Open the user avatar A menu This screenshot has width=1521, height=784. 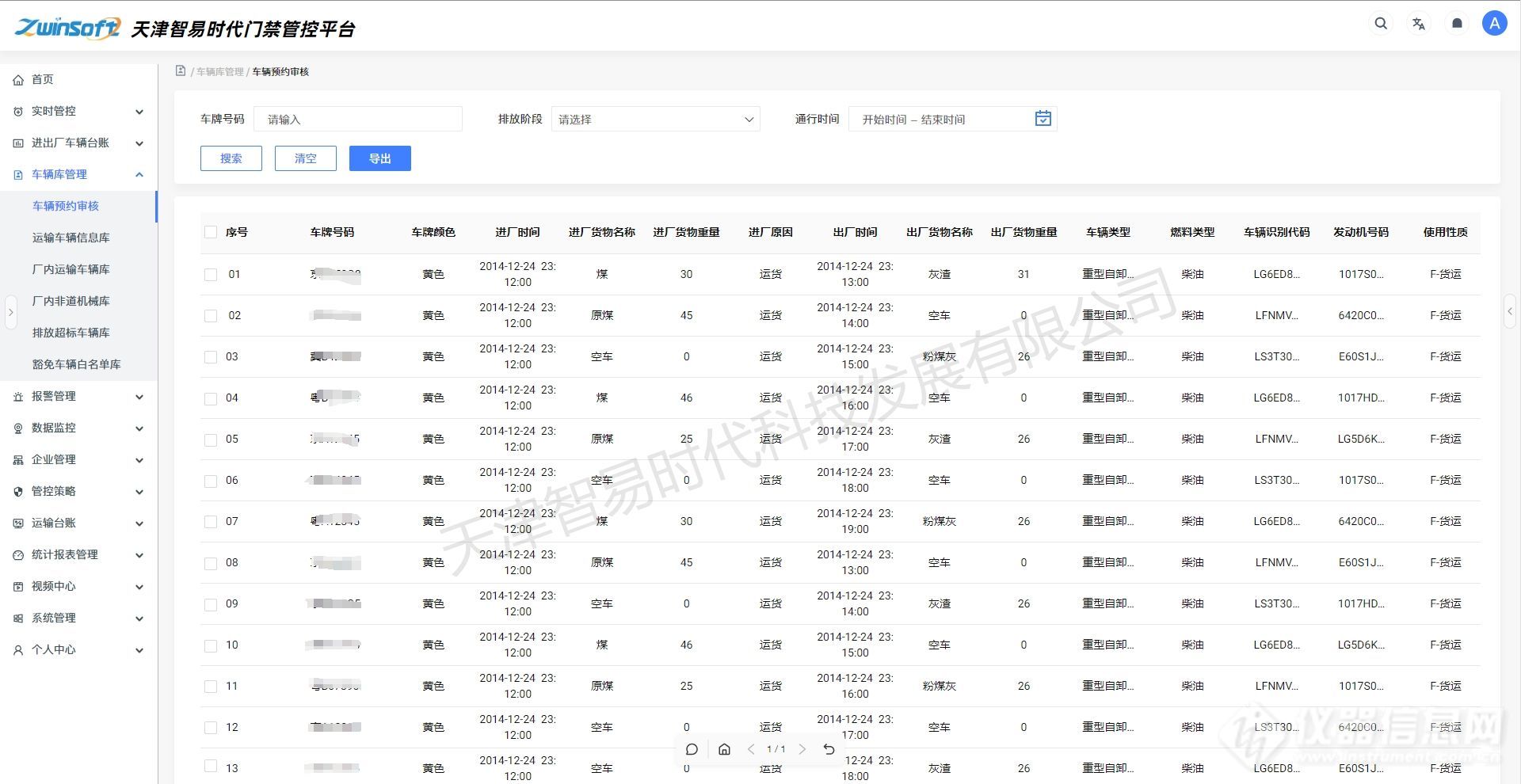1495,24
